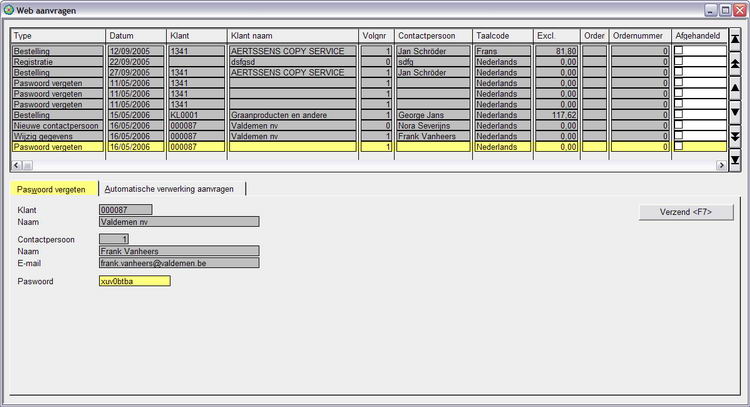Click the horizontal scrollbar right arrow
Image resolution: width=750 pixels, height=407 pixels.
[721, 165]
